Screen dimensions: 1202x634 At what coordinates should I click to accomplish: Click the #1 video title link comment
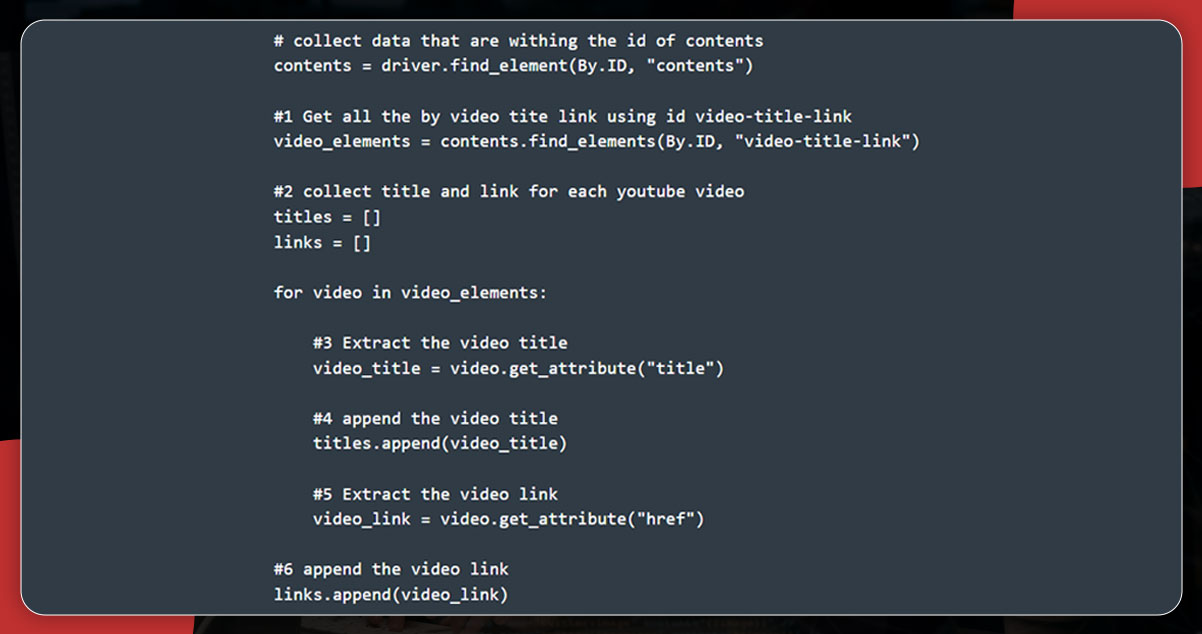tap(563, 116)
